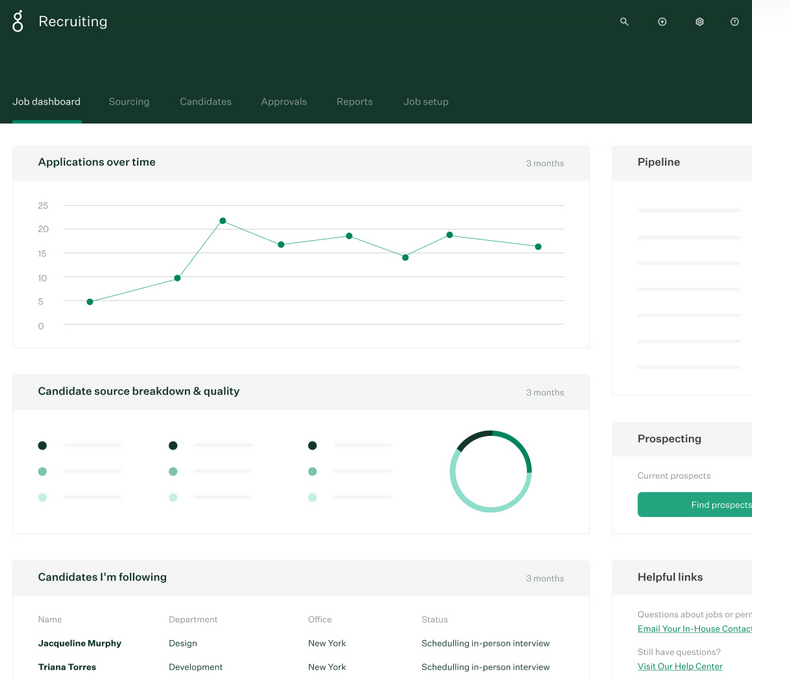
Task: Click the Find prospects button
Action: point(695,505)
